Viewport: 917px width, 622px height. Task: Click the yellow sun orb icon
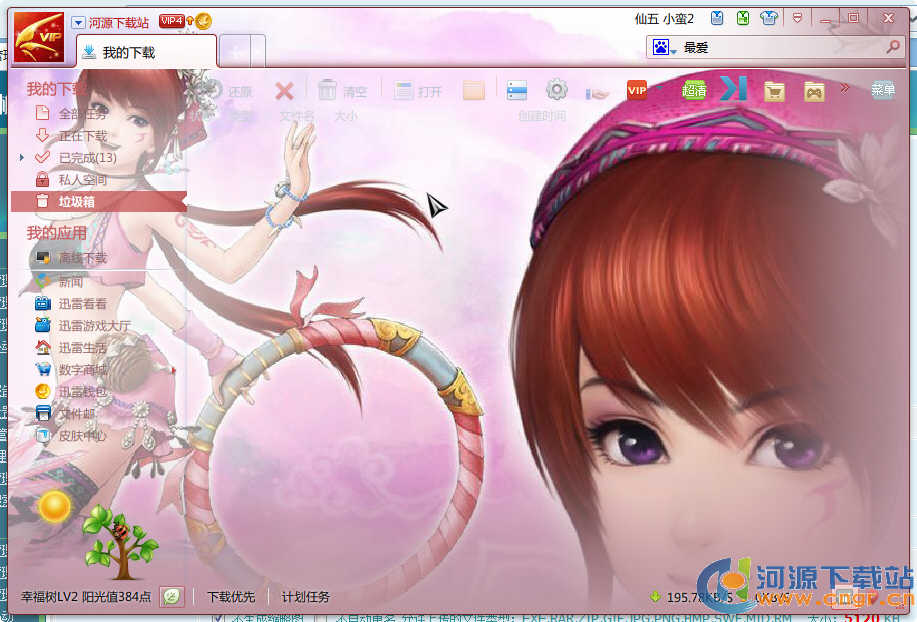54,506
